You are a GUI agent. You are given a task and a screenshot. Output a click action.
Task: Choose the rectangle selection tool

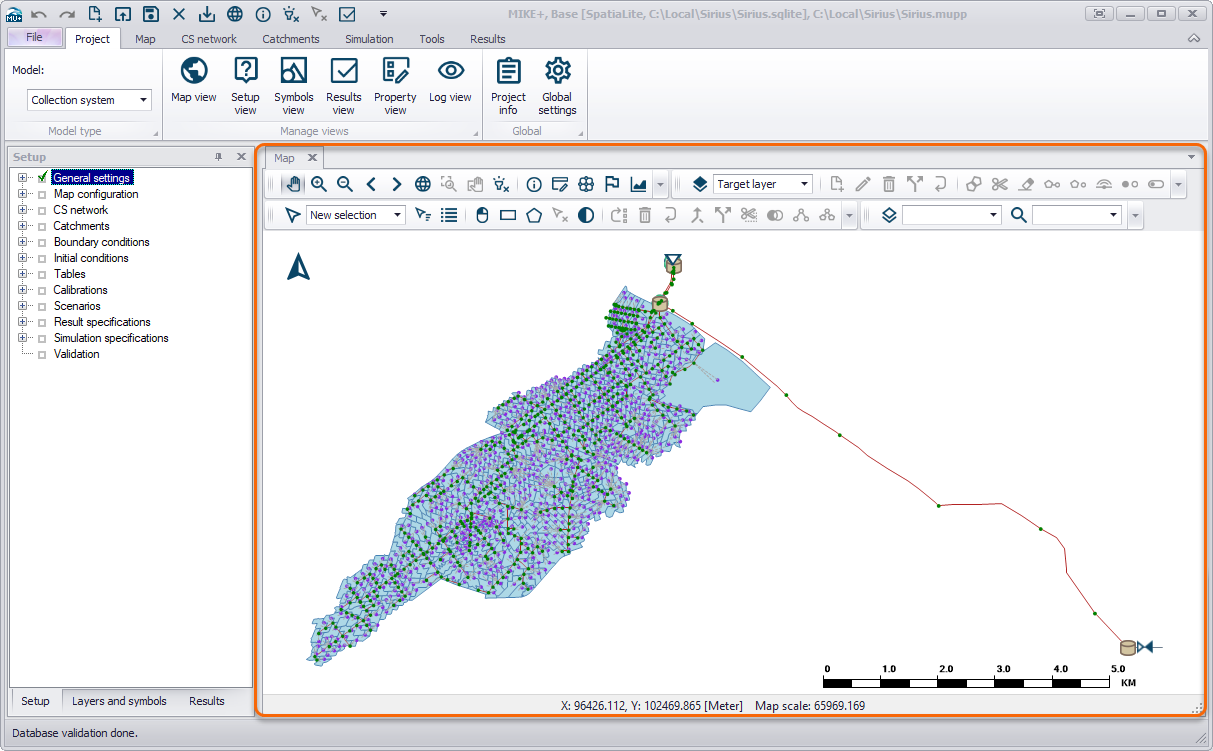coord(508,215)
